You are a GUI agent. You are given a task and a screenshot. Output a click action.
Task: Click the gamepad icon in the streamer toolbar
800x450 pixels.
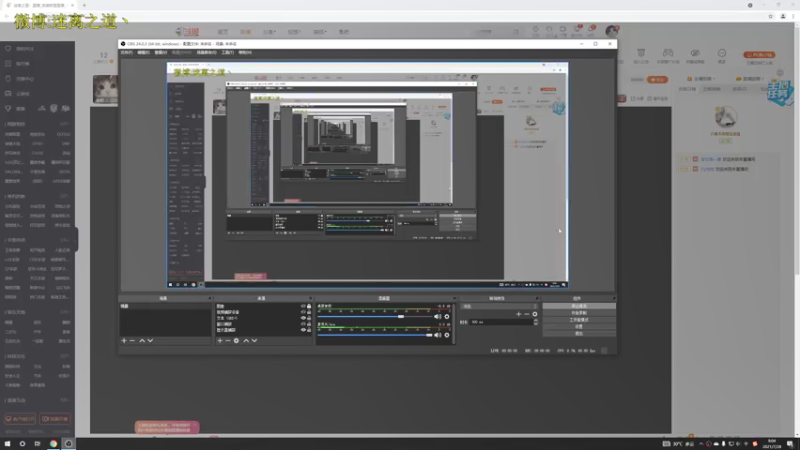click(x=667, y=53)
